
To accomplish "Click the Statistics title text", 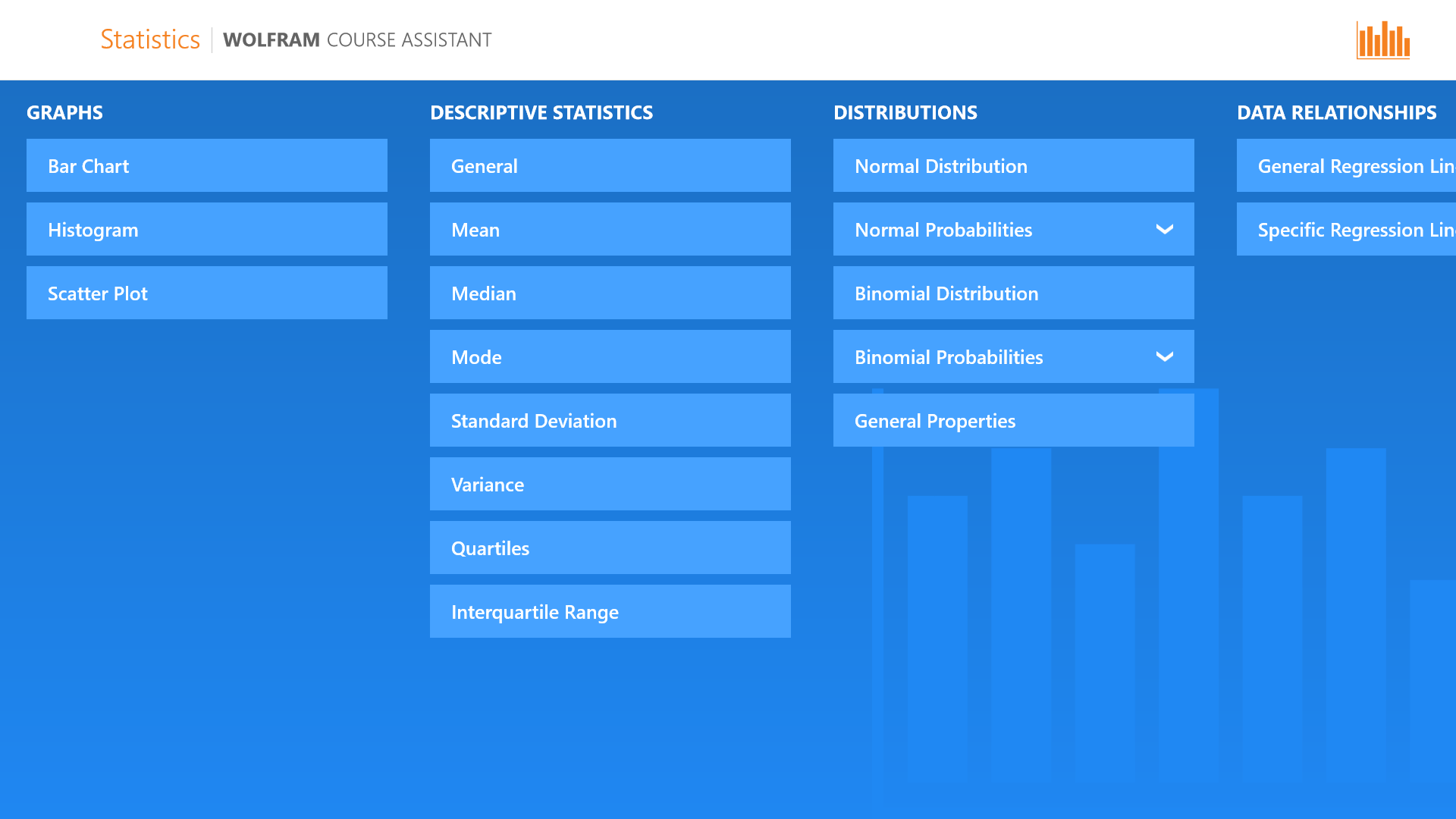I will pos(150,39).
